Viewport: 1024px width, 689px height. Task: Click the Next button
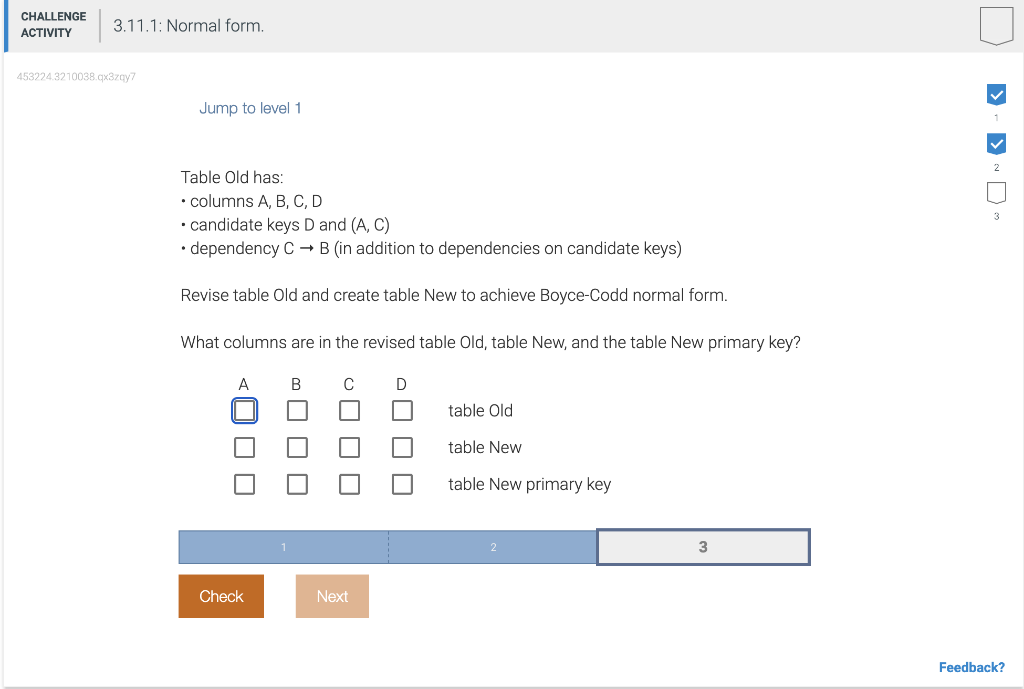tap(332, 596)
